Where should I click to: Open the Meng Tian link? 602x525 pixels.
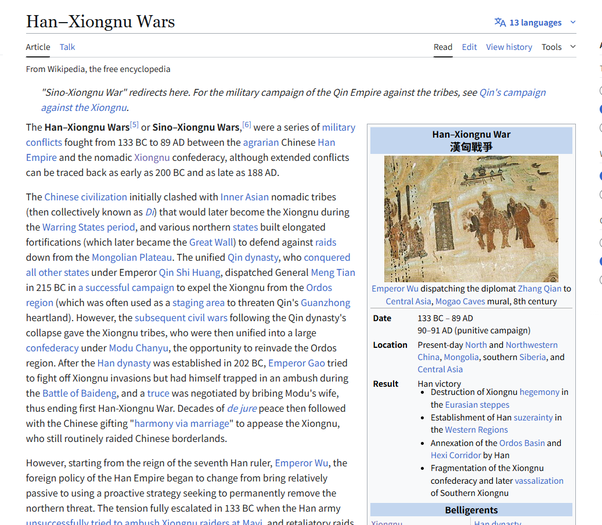[333, 273]
